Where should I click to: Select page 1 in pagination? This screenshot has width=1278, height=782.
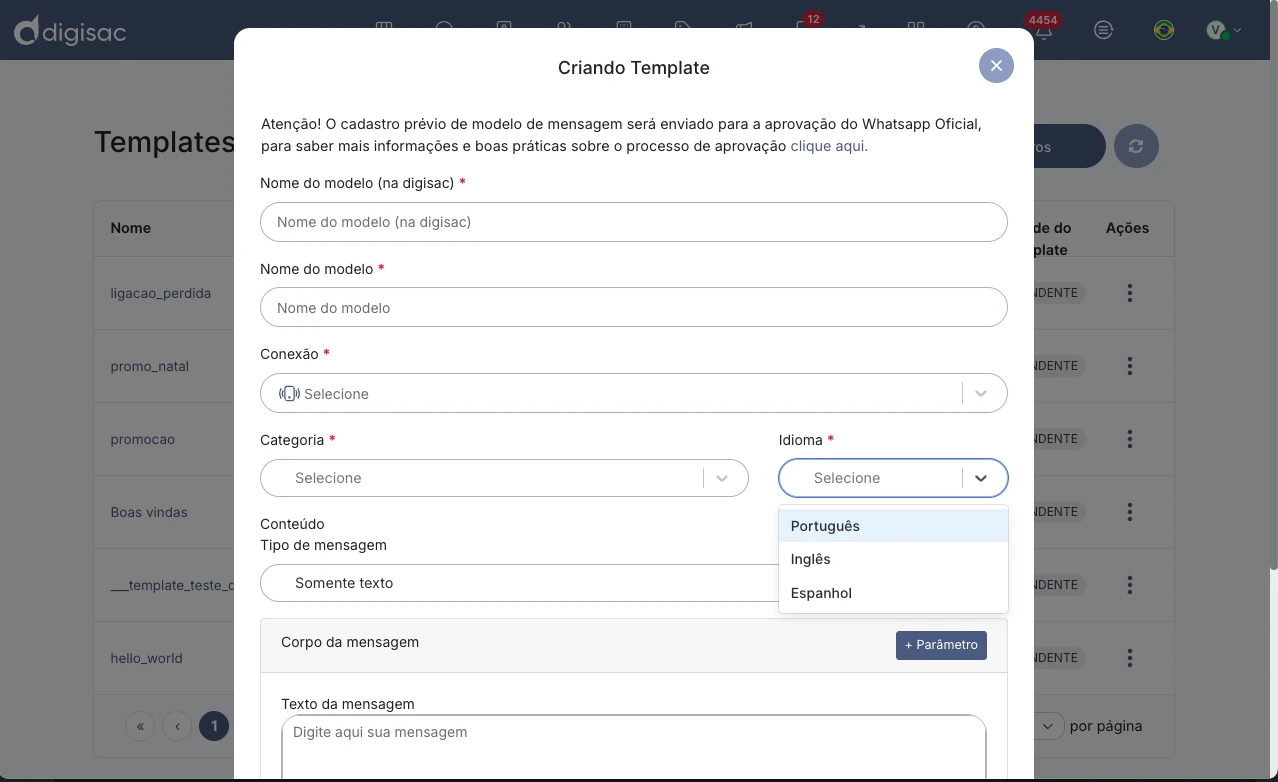[214, 726]
